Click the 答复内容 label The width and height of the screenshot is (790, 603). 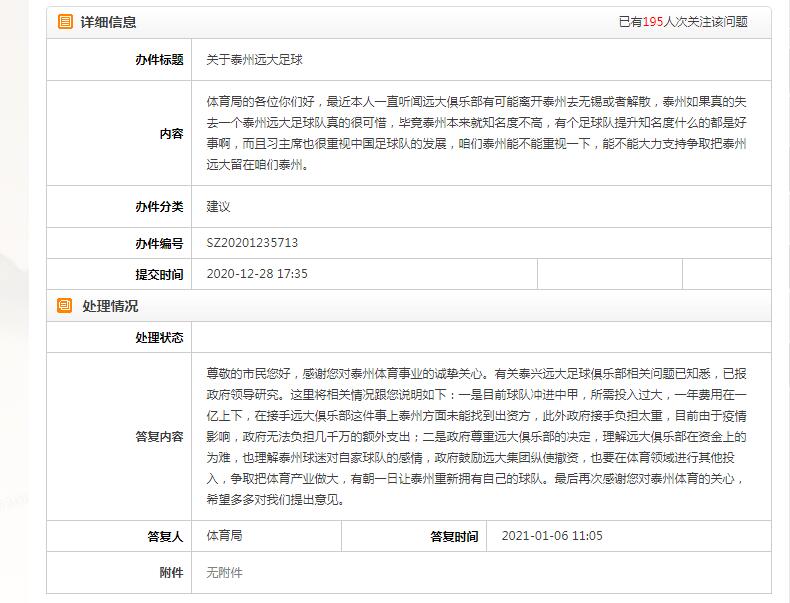point(159,437)
